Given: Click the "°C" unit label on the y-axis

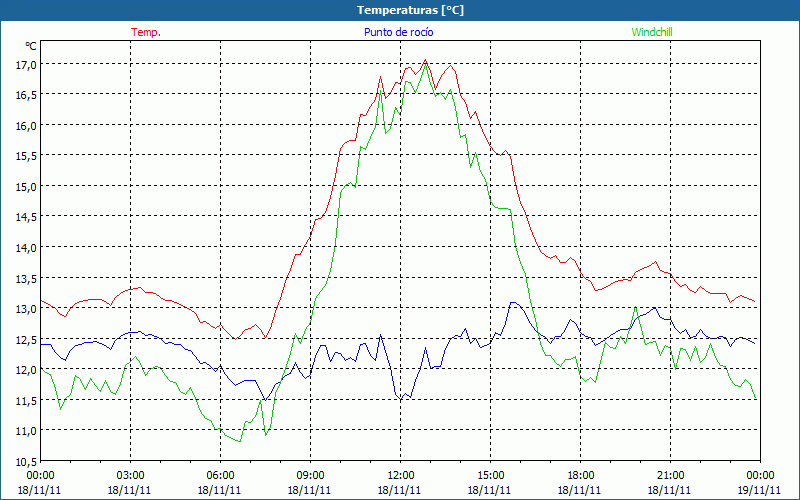Looking at the screenshot, I should click(x=31, y=46).
